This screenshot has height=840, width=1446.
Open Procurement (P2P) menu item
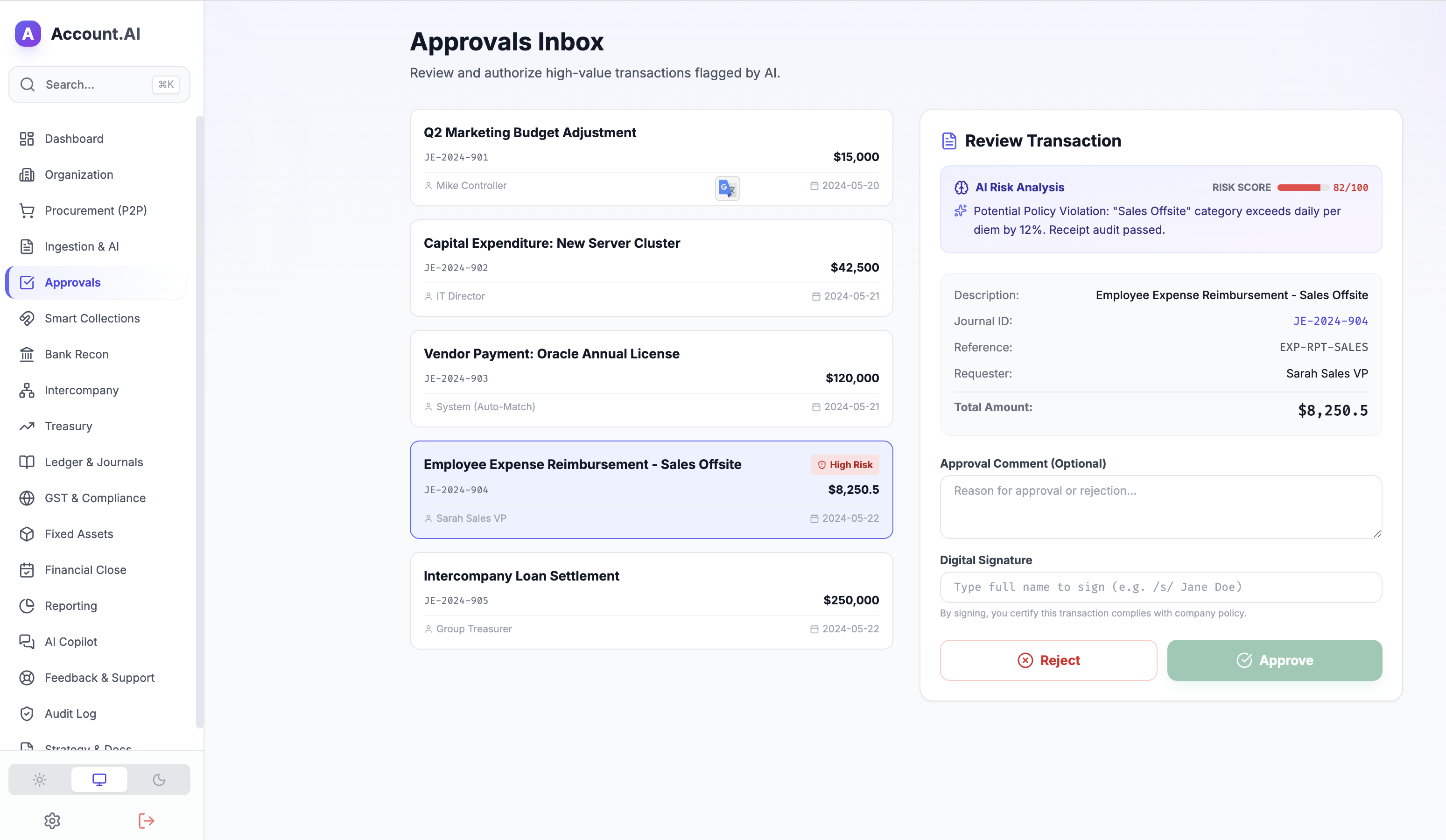[95, 210]
